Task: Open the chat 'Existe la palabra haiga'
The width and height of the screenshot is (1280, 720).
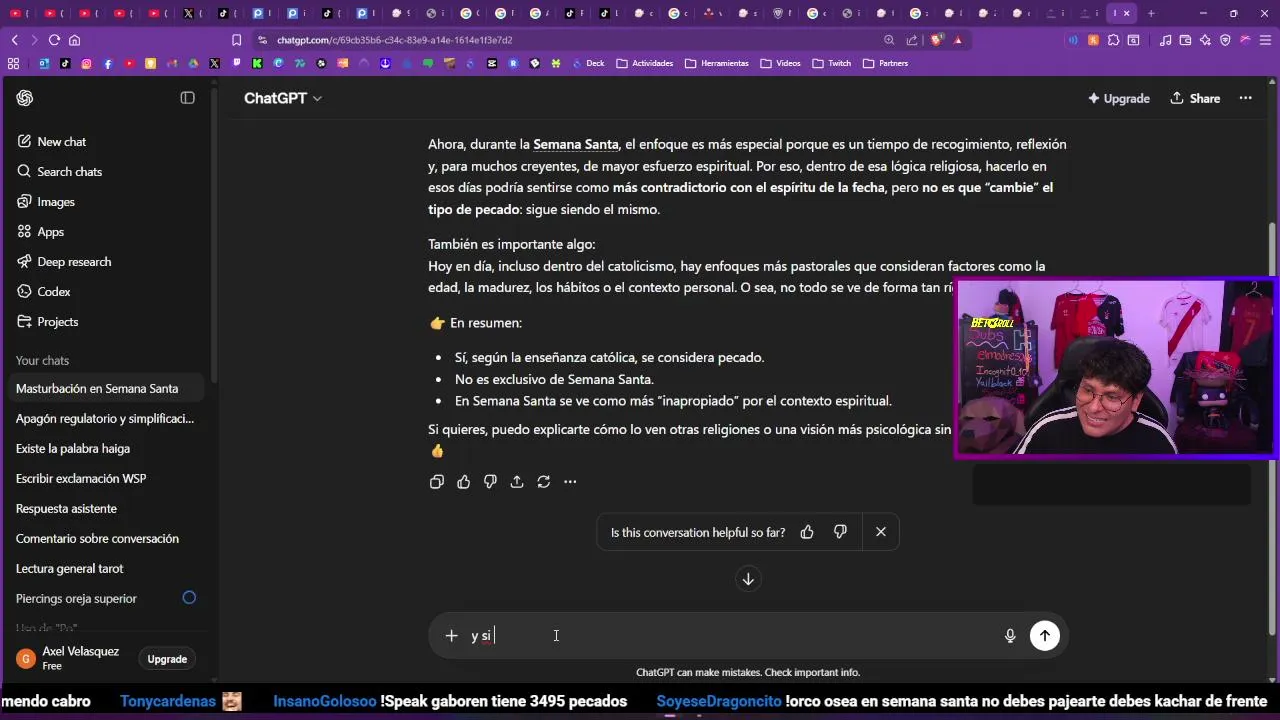Action: (x=106, y=449)
